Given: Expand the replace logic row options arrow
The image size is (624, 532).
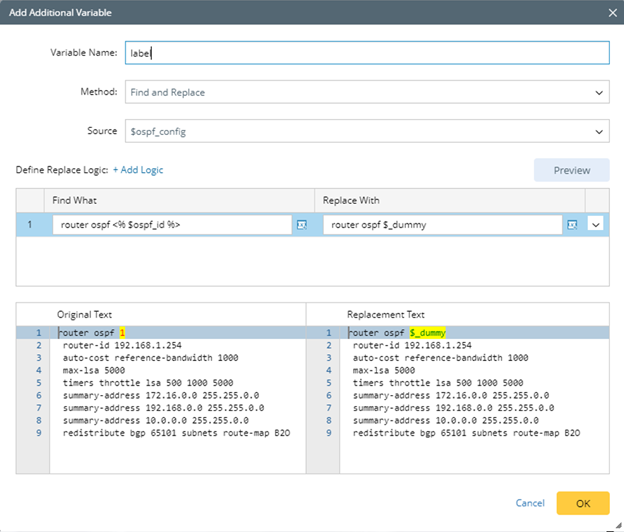Looking at the screenshot, I should pos(597,225).
